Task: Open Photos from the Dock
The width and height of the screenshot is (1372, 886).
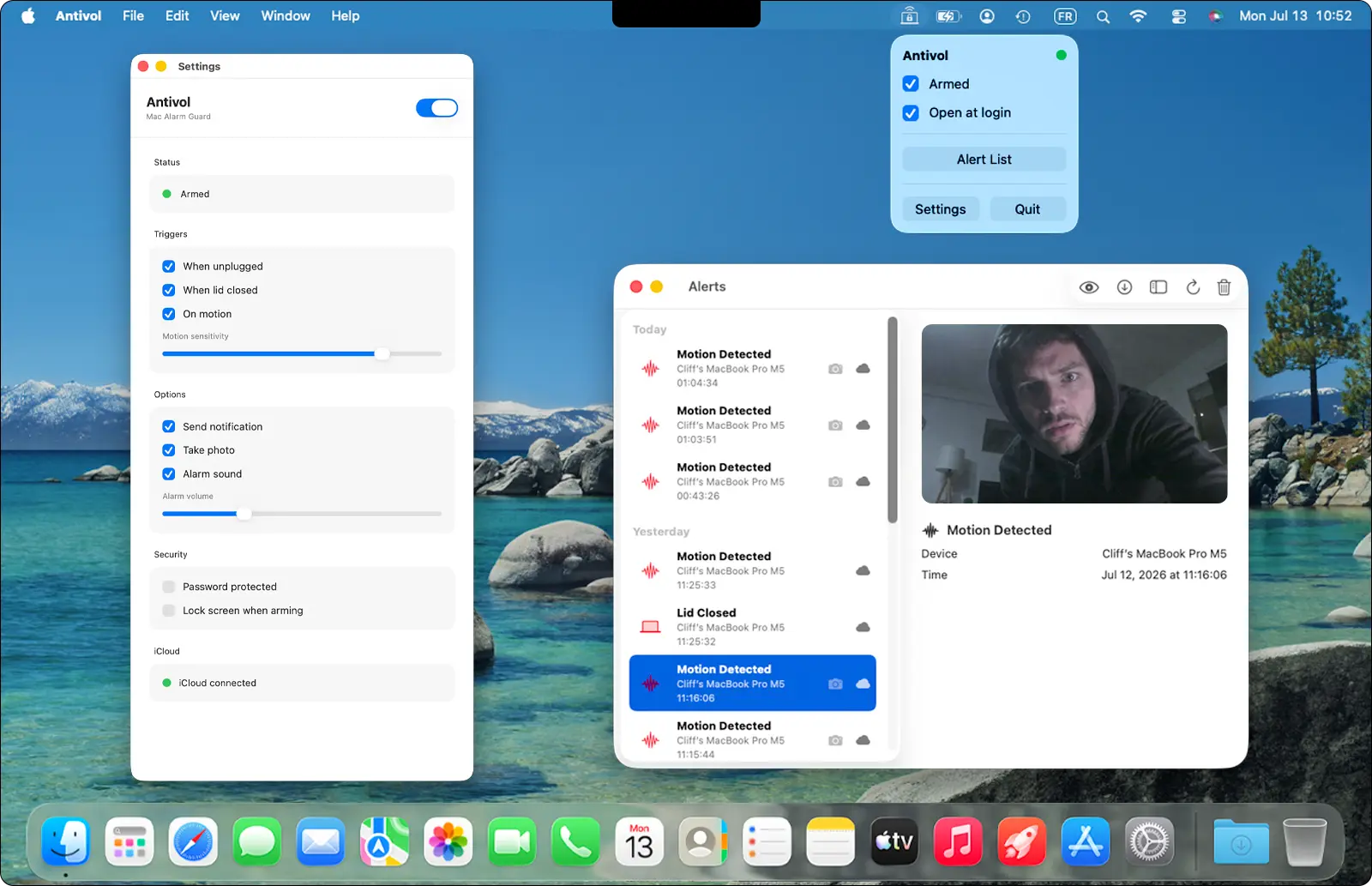Action: (448, 842)
